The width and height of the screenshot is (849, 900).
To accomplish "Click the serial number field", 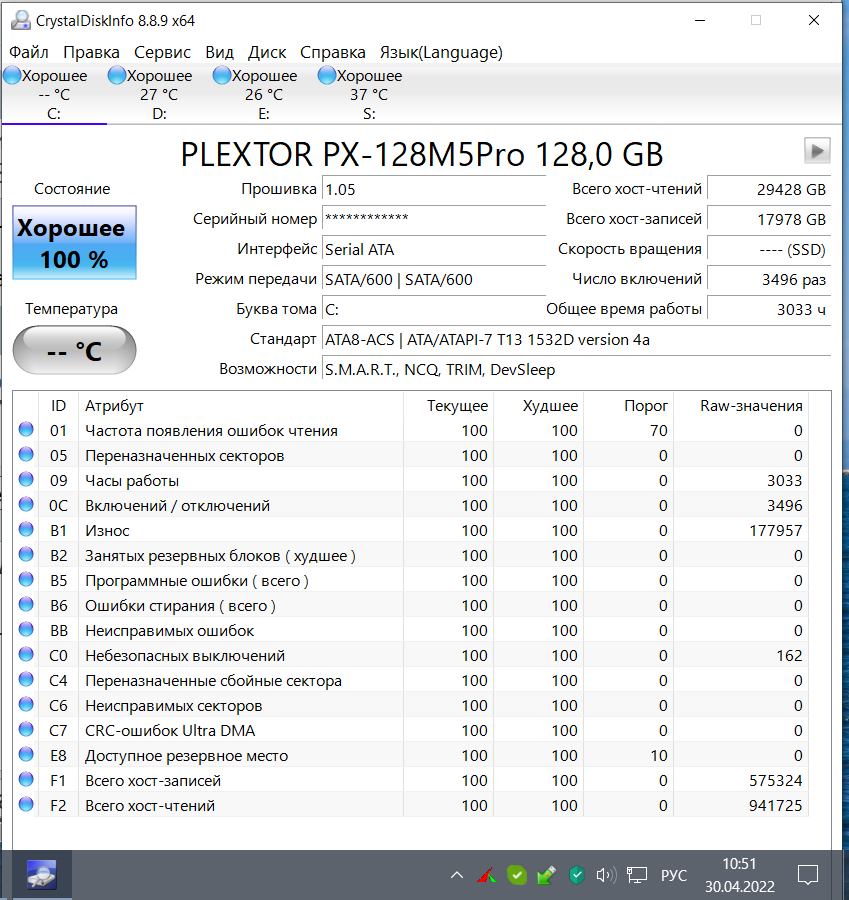I will tap(433, 219).
